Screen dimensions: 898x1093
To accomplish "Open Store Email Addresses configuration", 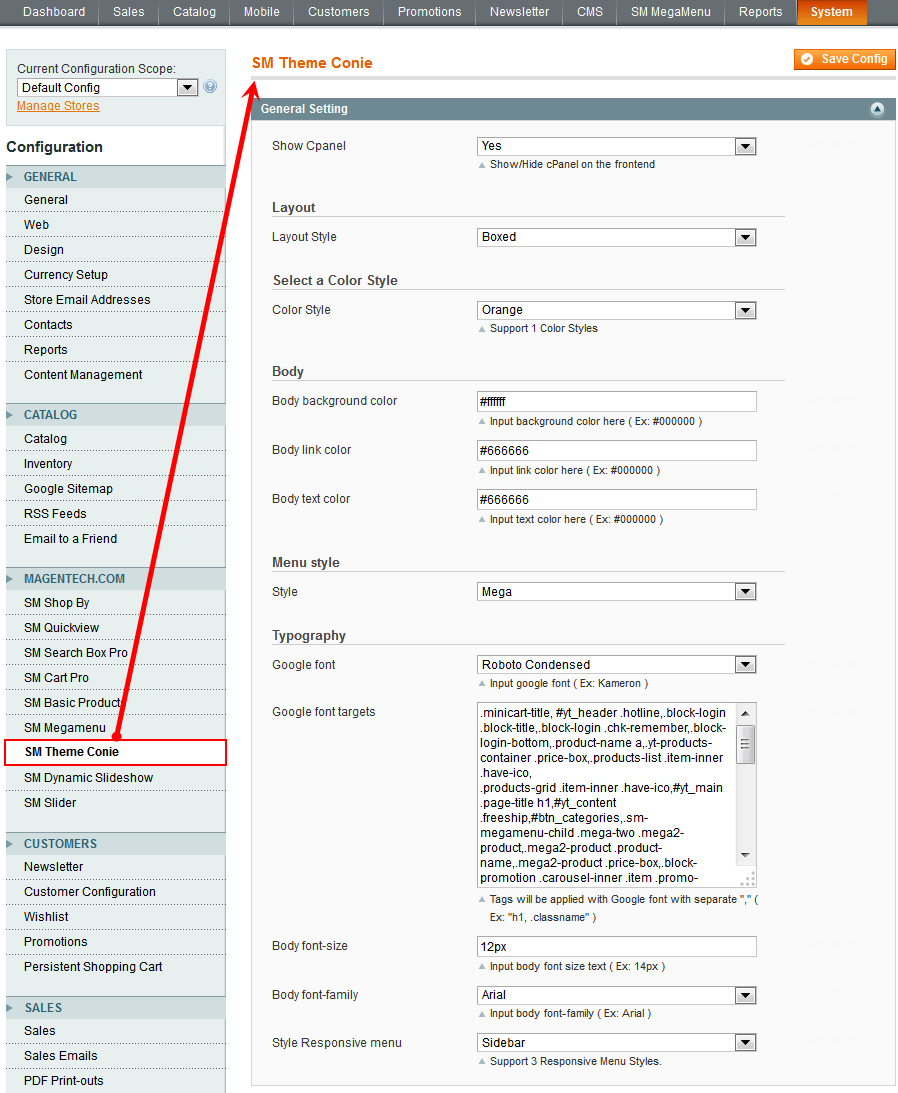I will pyautogui.click(x=115, y=300).
